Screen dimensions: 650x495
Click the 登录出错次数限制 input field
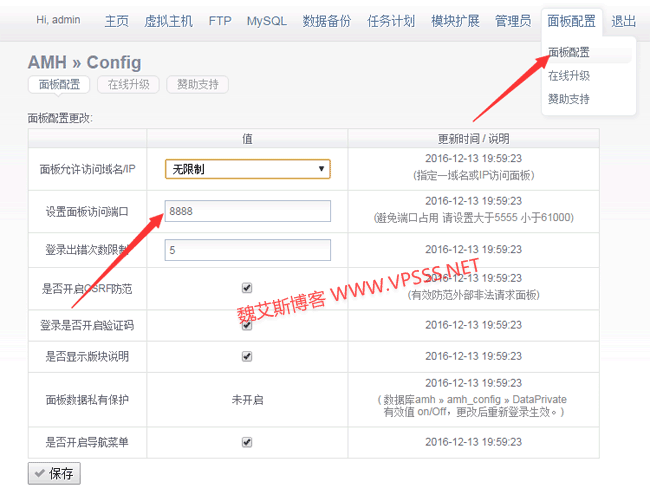[247, 250]
